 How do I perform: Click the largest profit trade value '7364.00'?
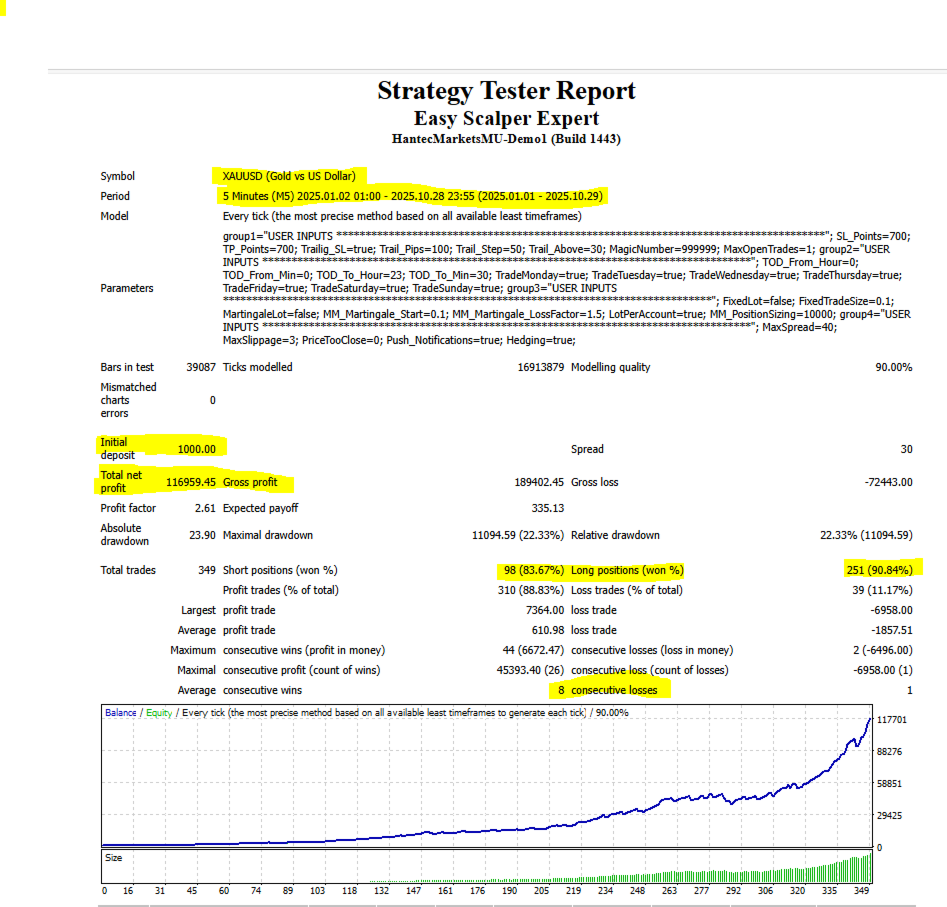(545, 610)
